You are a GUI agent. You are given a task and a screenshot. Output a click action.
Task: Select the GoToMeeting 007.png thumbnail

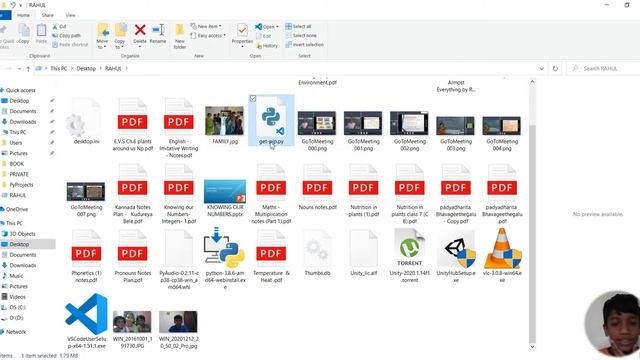[x=86, y=193]
